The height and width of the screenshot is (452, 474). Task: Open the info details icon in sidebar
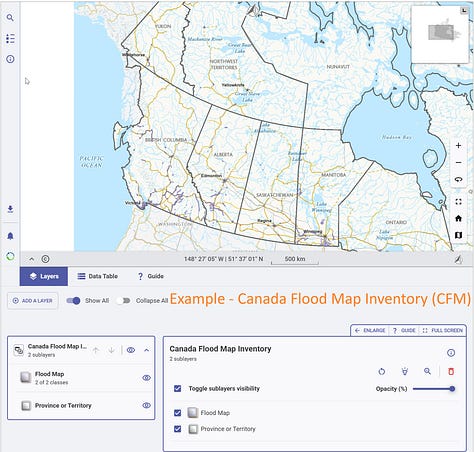[10, 59]
